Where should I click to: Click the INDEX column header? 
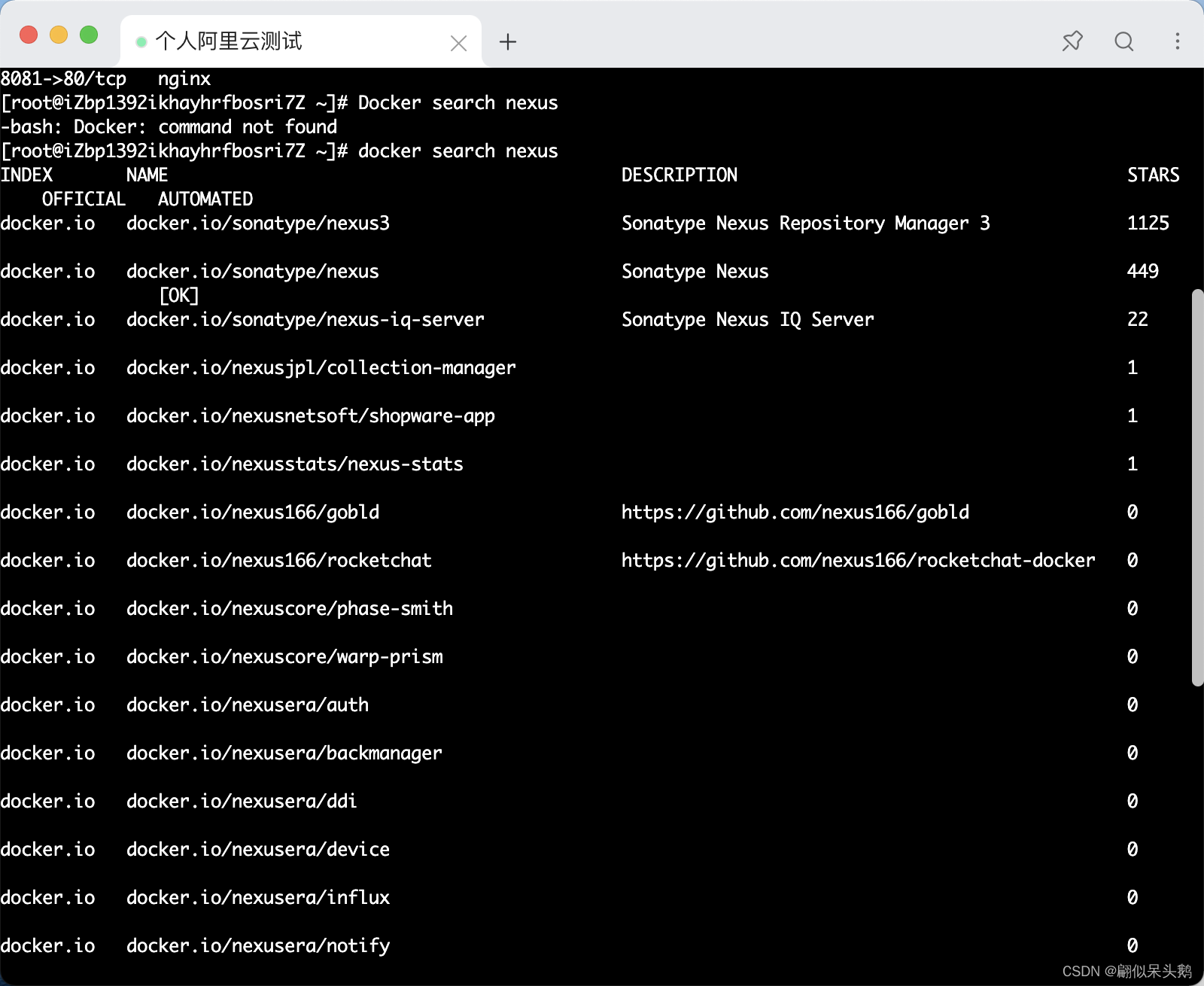(x=26, y=175)
